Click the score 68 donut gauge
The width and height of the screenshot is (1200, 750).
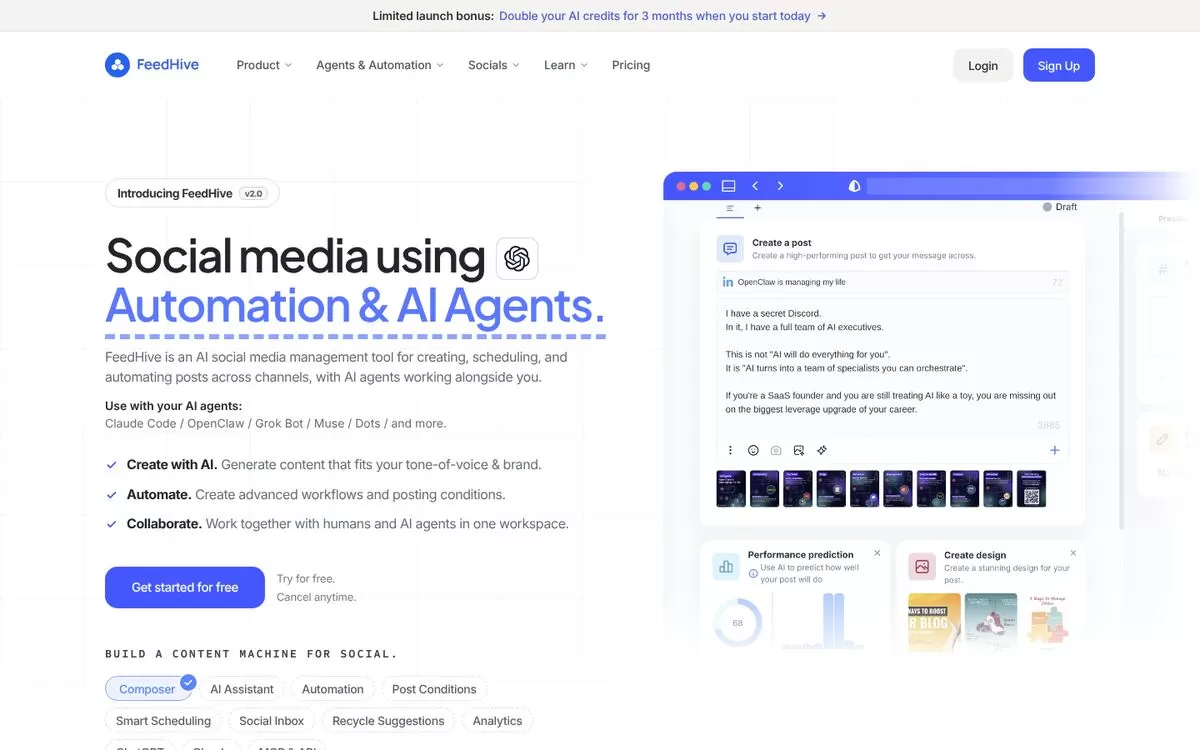click(x=738, y=622)
